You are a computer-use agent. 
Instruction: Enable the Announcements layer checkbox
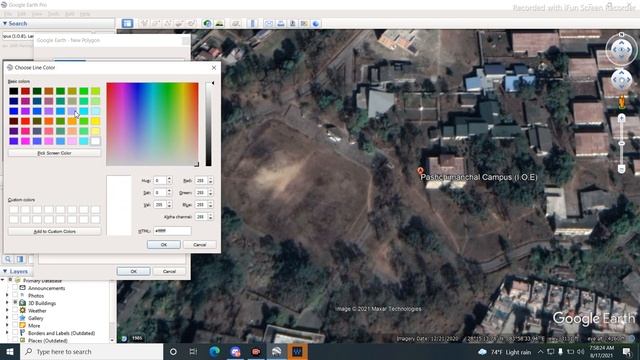(x=15, y=288)
